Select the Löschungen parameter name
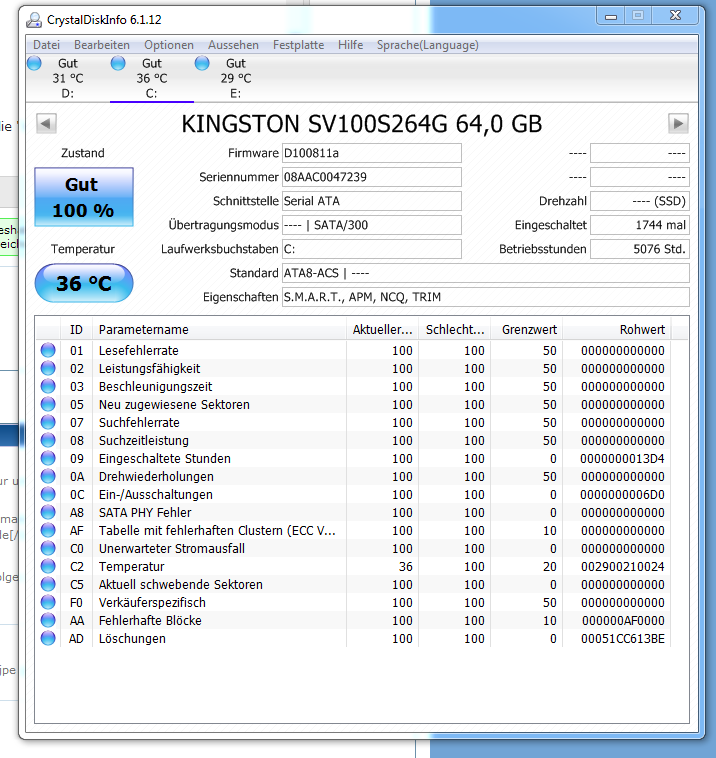 pyautogui.click(x=132, y=639)
